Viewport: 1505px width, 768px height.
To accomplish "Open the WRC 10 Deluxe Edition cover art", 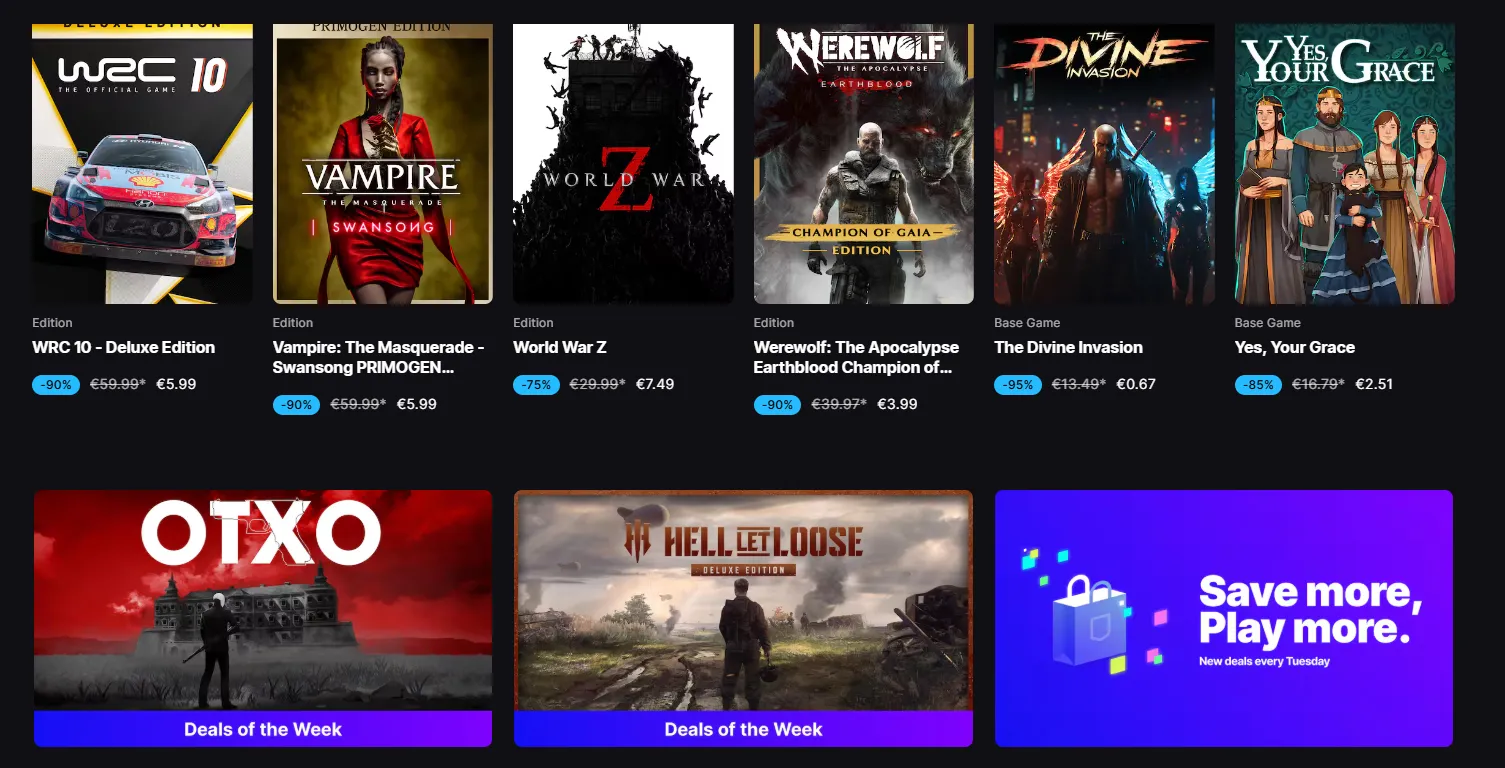I will pos(142,164).
